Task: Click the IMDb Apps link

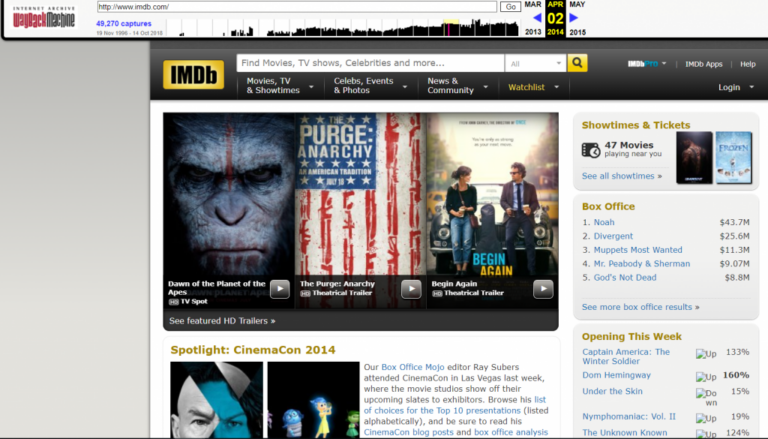Action: coord(703,64)
